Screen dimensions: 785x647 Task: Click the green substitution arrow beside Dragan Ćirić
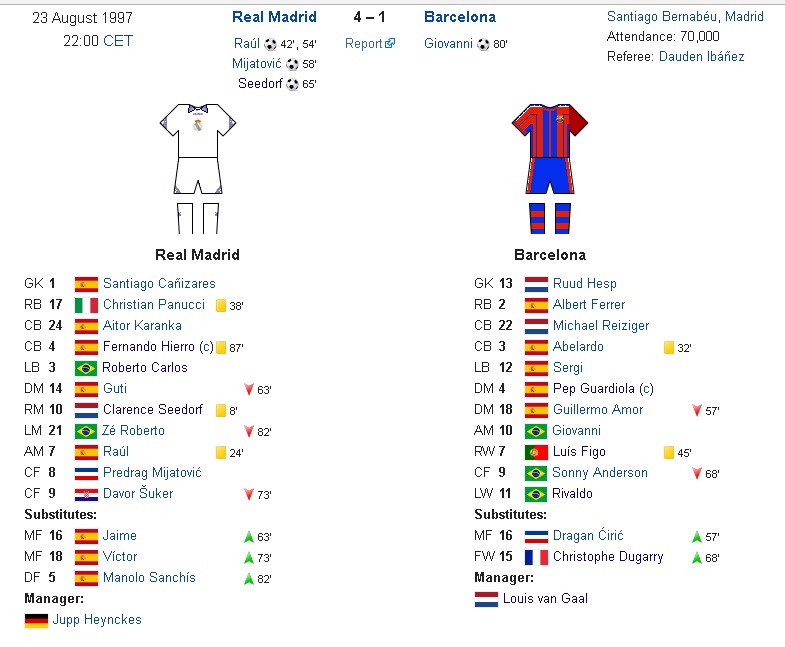point(697,537)
